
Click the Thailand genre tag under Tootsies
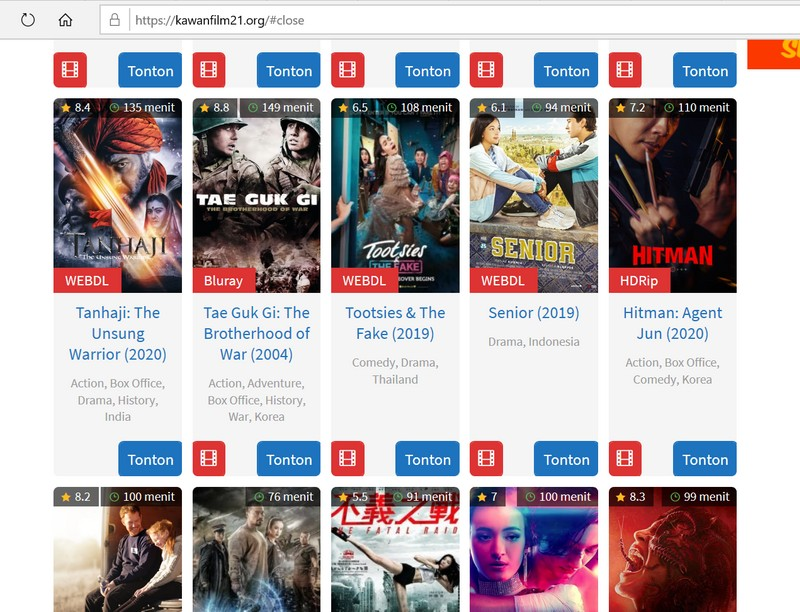395,379
